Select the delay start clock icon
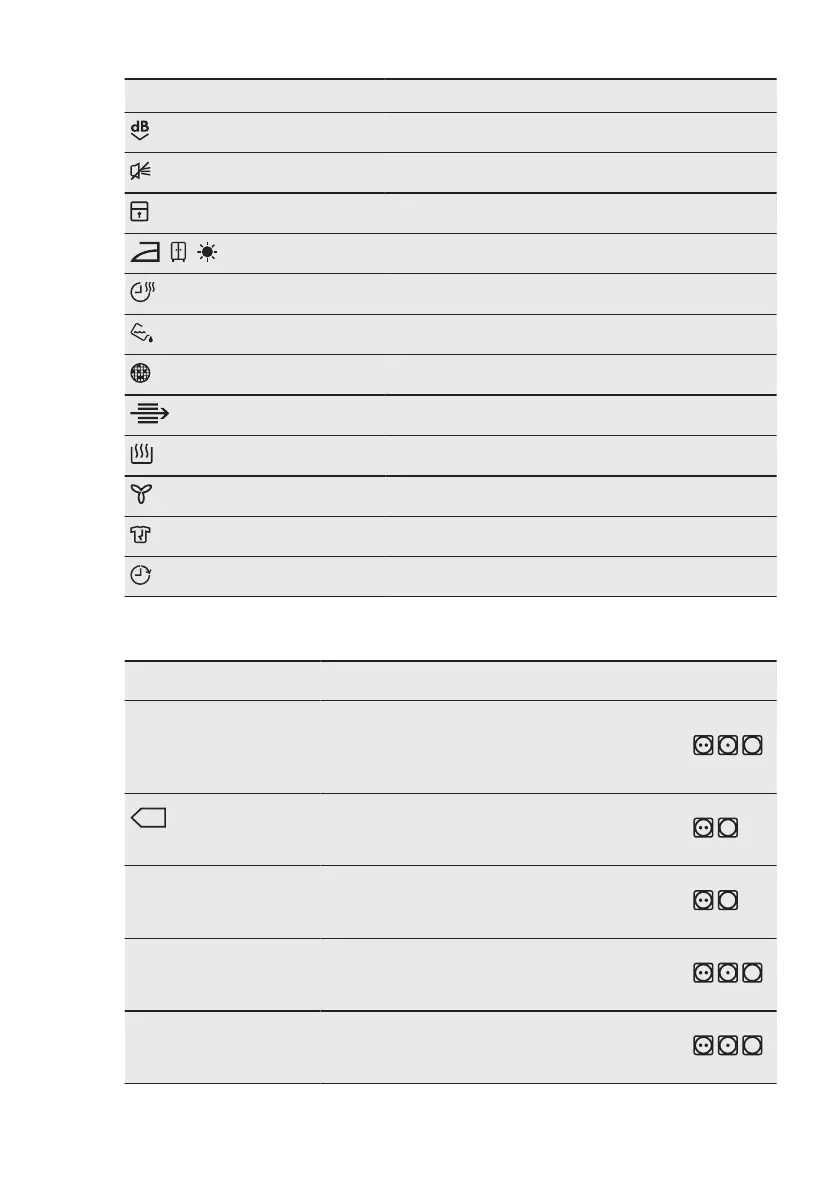This screenshot has height=1191, width=839. tap(142, 577)
